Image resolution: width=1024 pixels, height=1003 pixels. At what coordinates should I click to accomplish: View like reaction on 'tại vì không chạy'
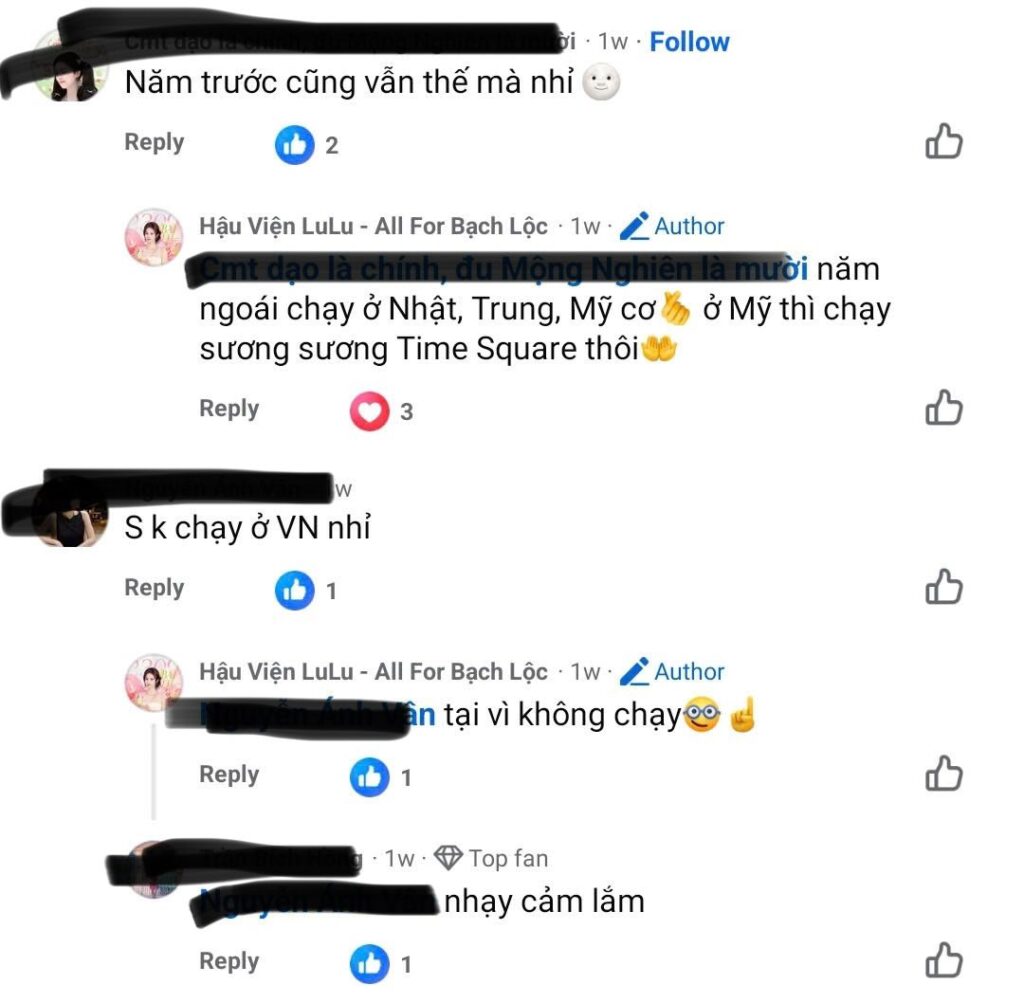(x=381, y=777)
